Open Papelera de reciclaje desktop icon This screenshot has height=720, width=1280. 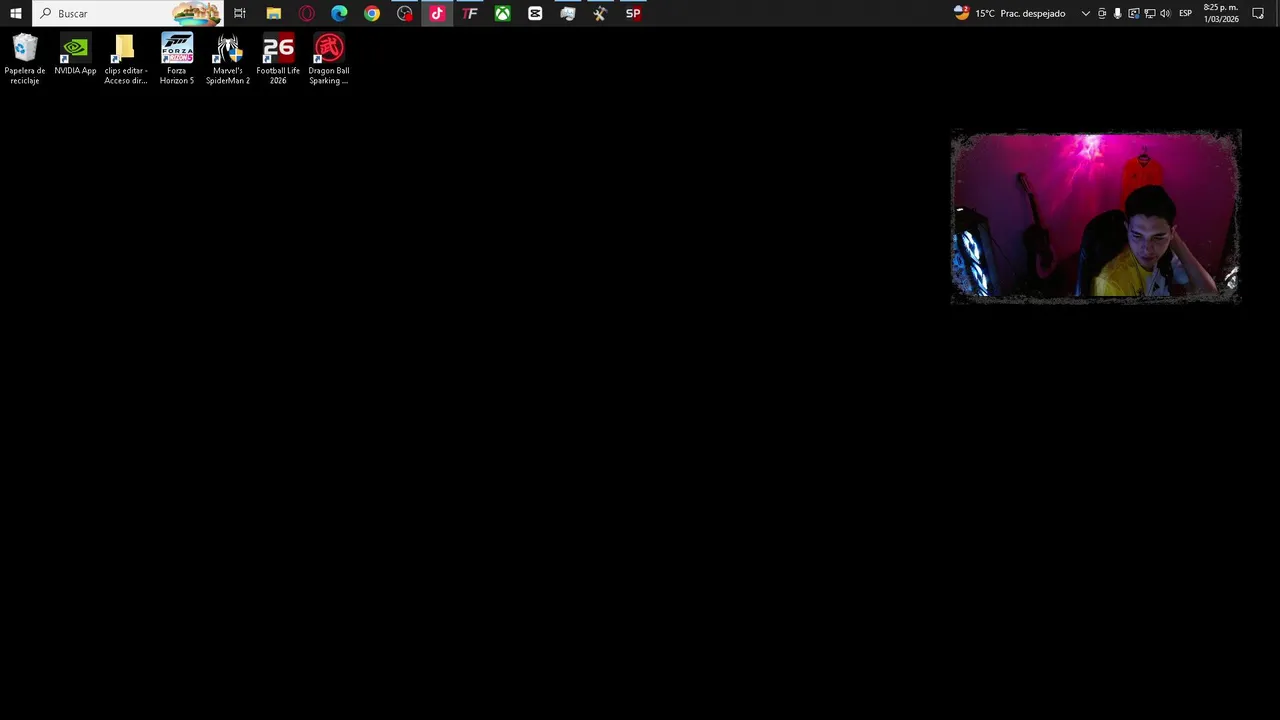pyautogui.click(x=25, y=59)
